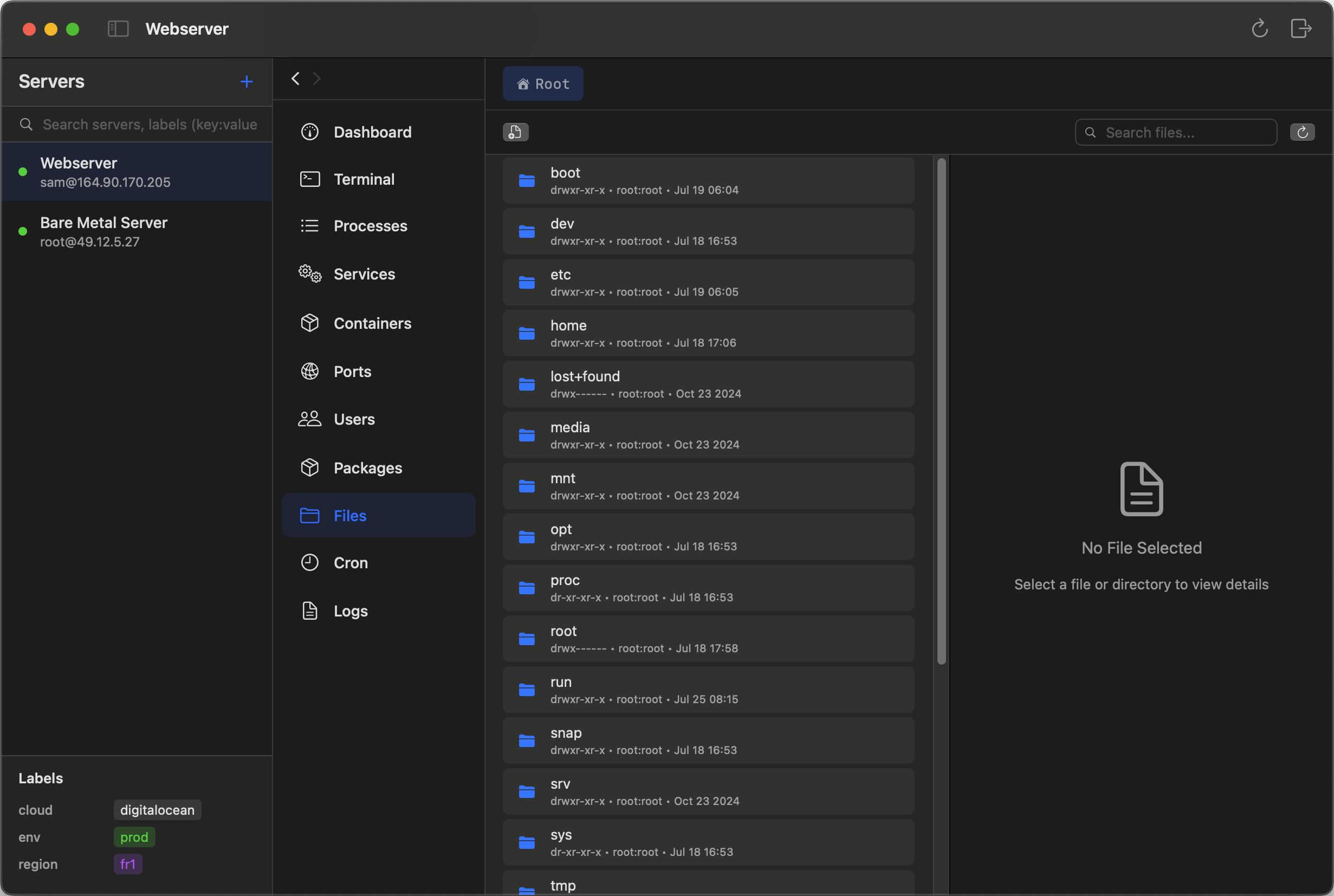Open the Dashboard section

(378, 132)
